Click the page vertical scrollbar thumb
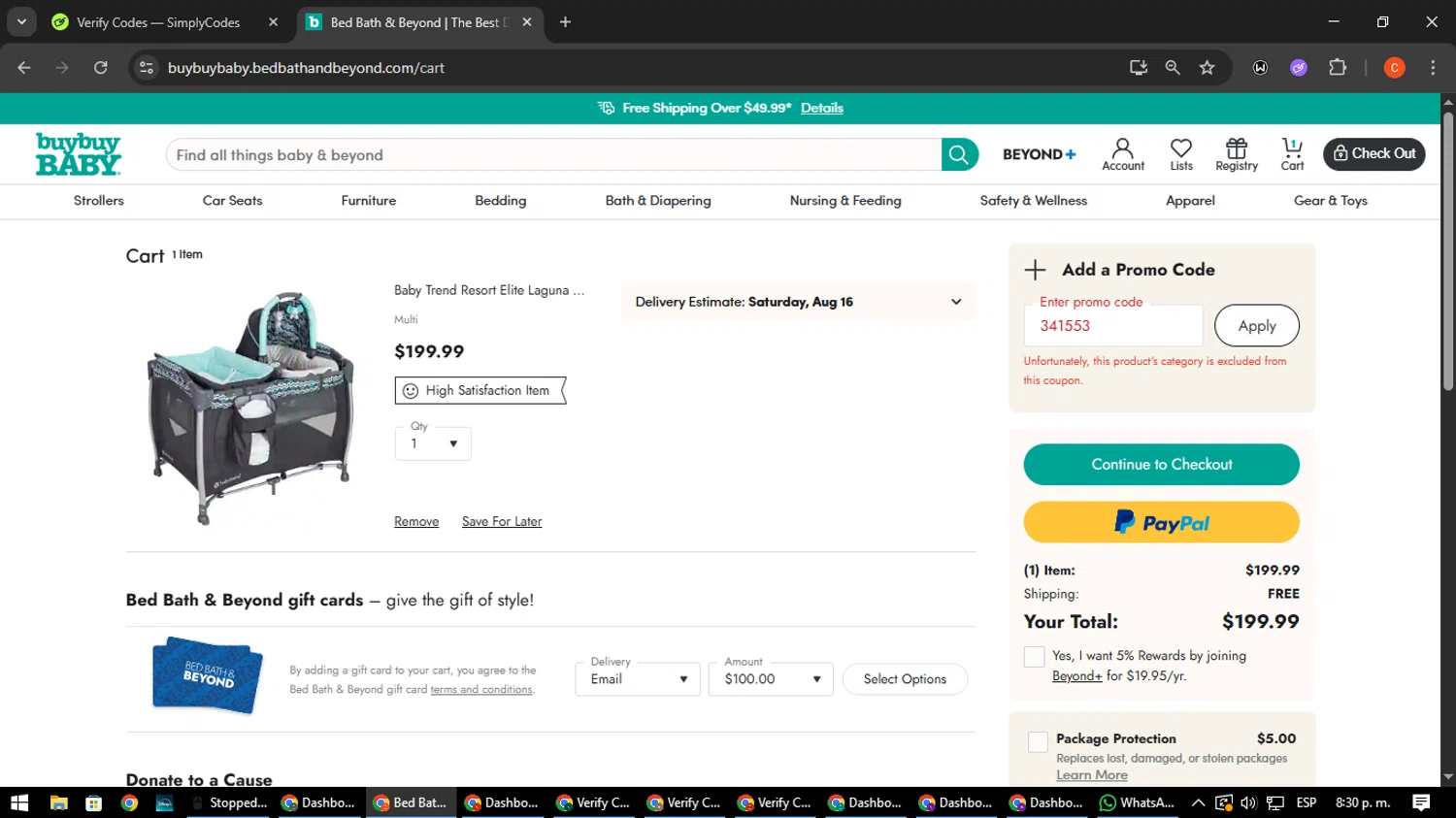Image resolution: width=1456 pixels, height=818 pixels. pyautogui.click(x=1448, y=250)
